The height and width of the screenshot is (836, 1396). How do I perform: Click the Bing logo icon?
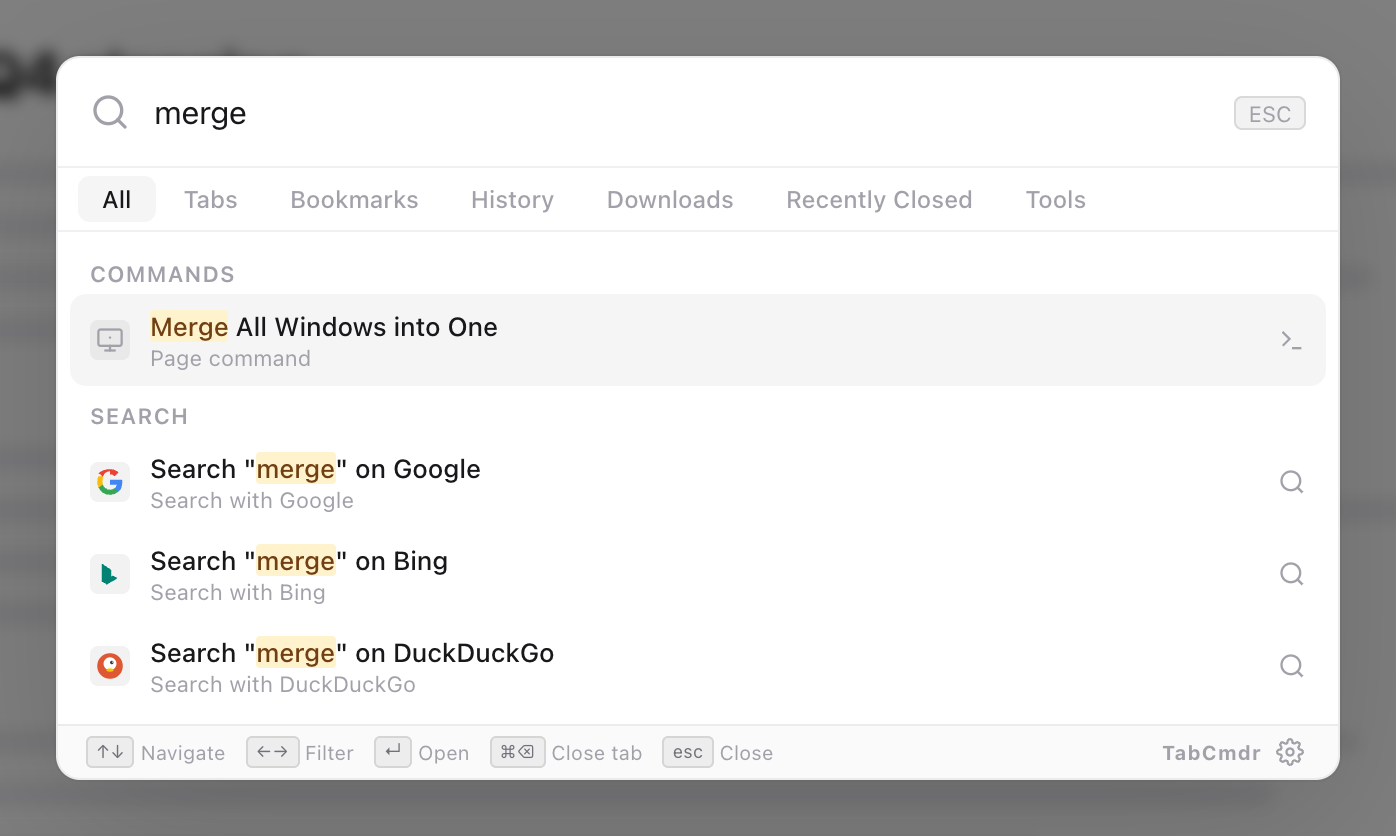110,574
